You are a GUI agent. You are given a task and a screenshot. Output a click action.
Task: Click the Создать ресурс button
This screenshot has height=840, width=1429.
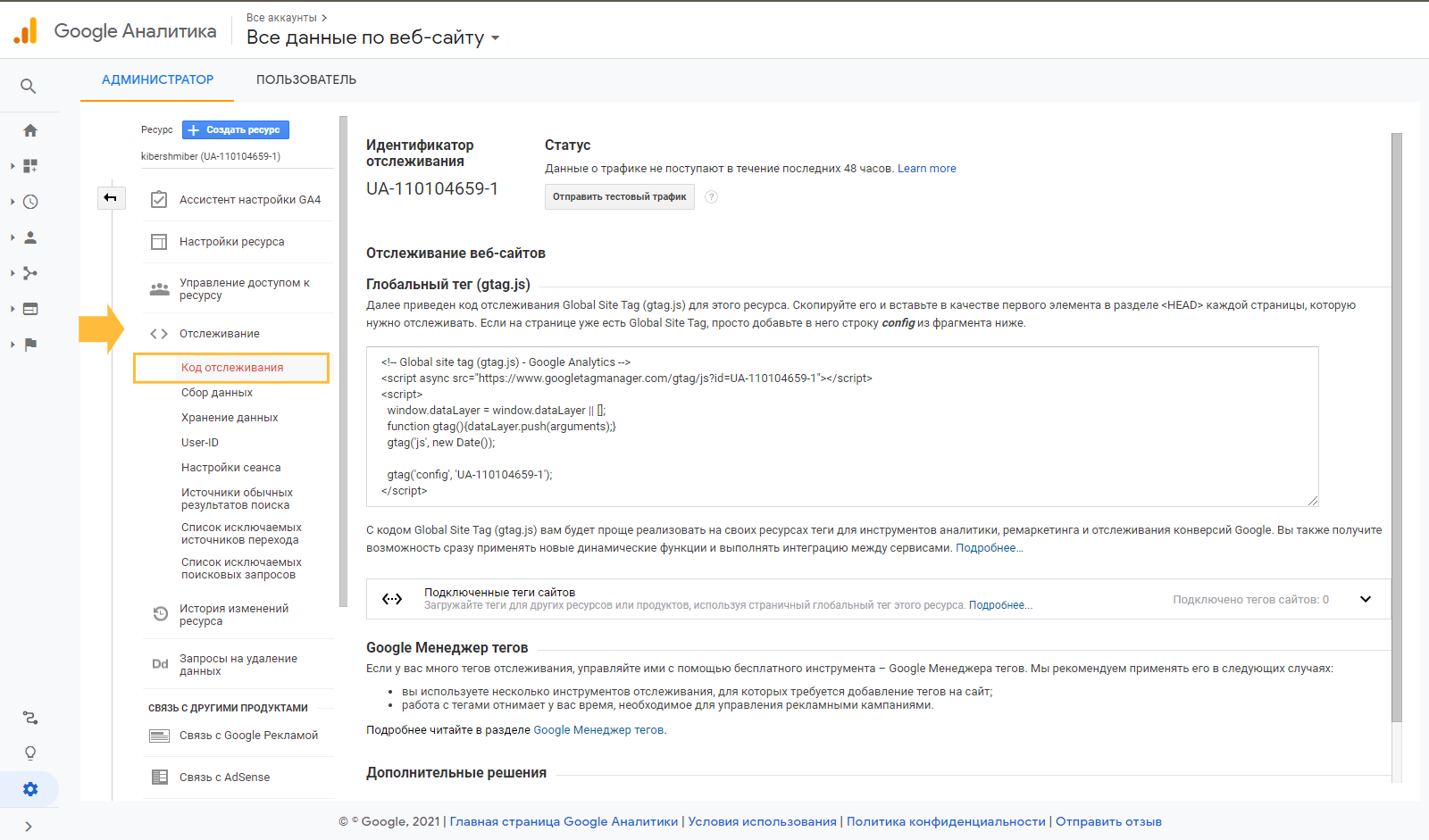[236, 130]
